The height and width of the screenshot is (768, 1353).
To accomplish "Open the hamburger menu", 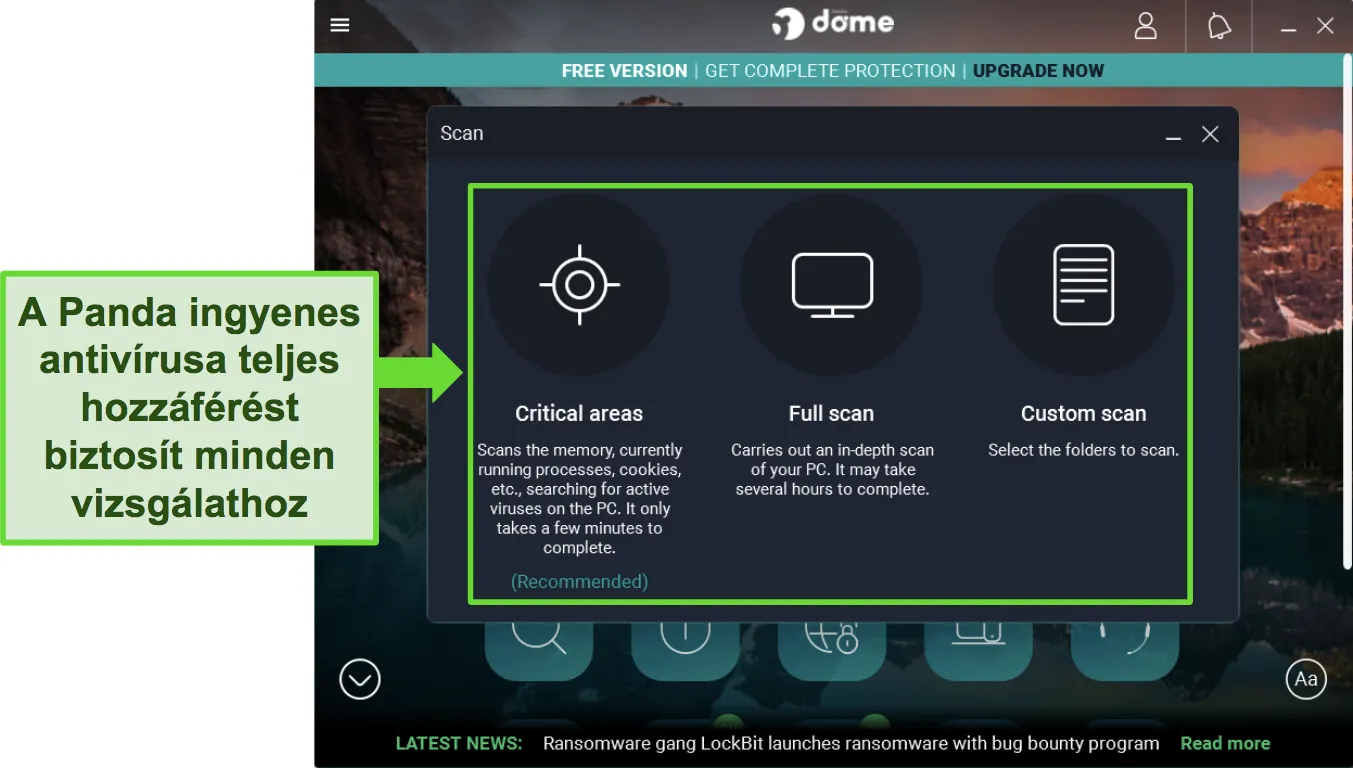I will pyautogui.click(x=340, y=25).
